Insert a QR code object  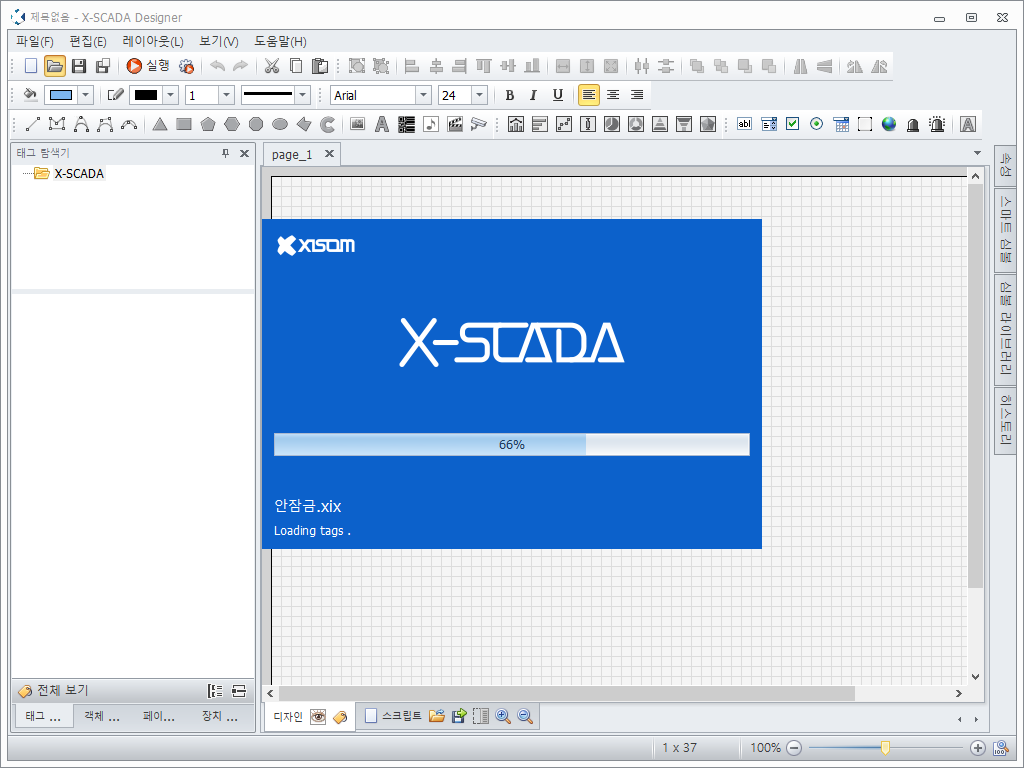(x=406, y=124)
